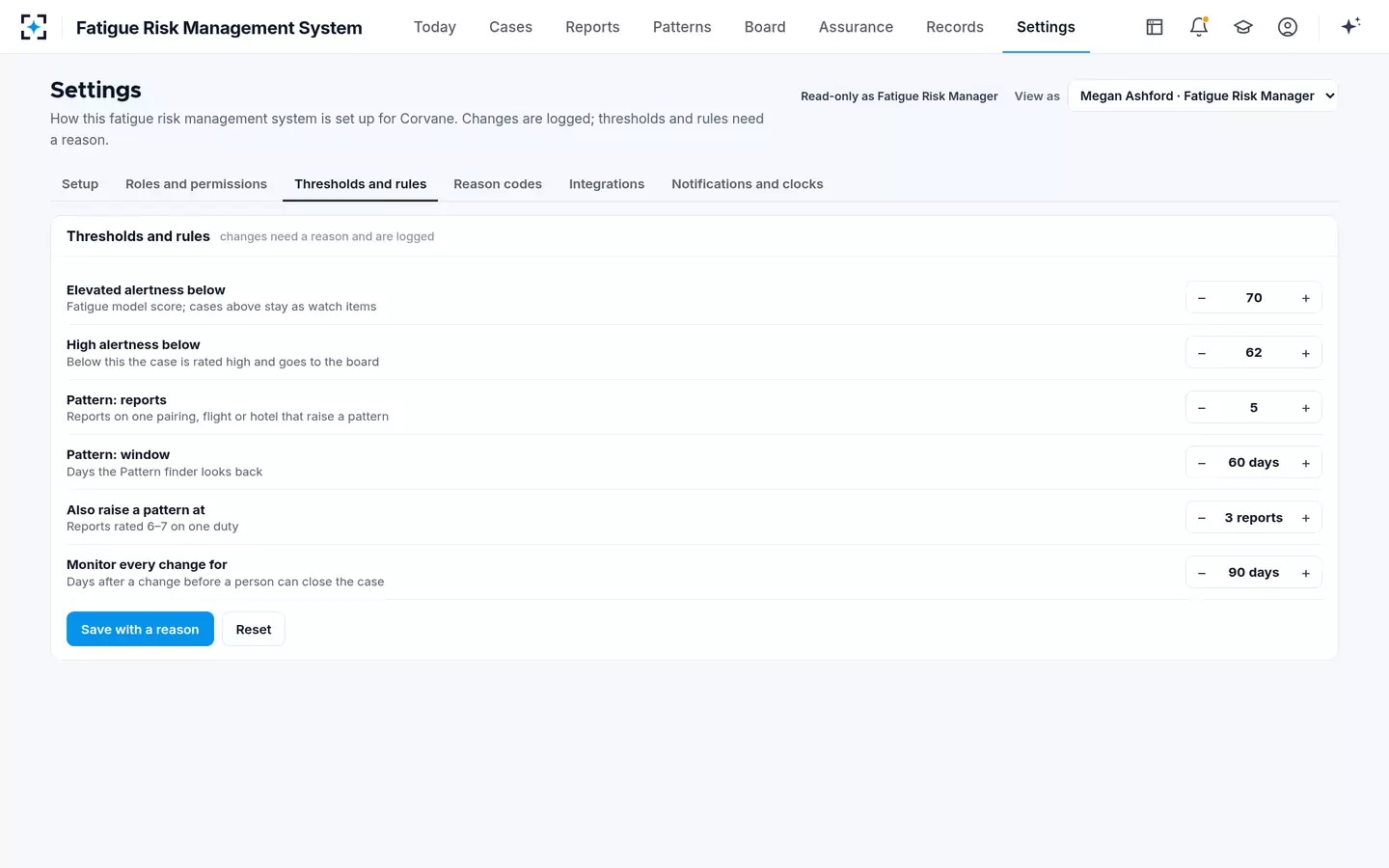Open the Records menu
The width and height of the screenshot is (1389, 868).
[x=955, y=27]
